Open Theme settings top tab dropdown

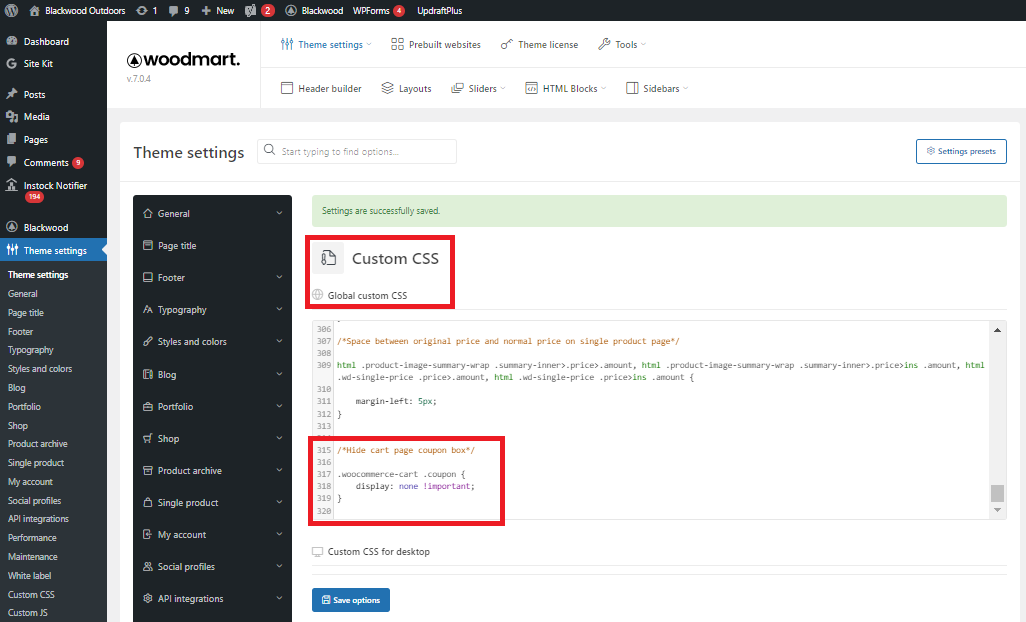[326, 44]
